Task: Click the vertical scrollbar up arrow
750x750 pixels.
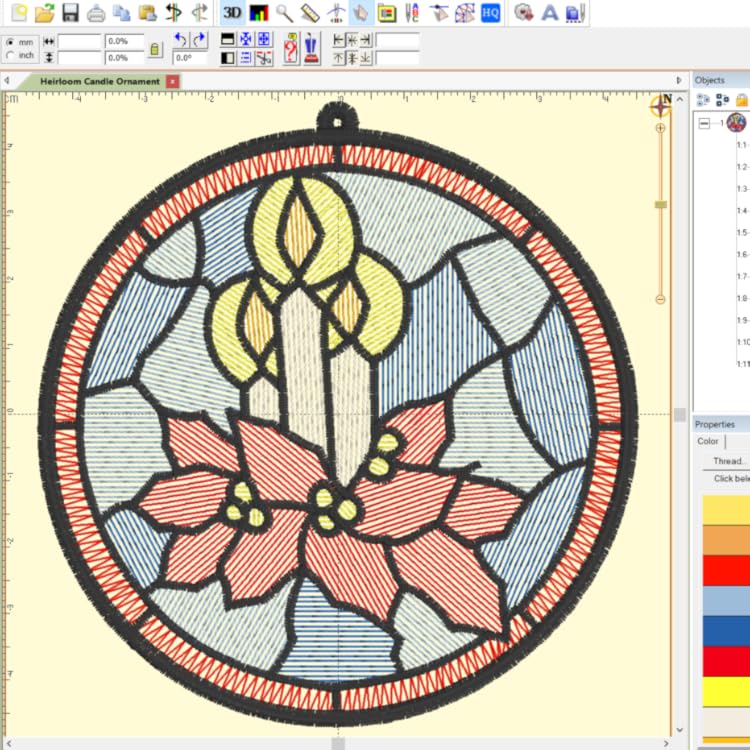Action: (x=680, y=99)
